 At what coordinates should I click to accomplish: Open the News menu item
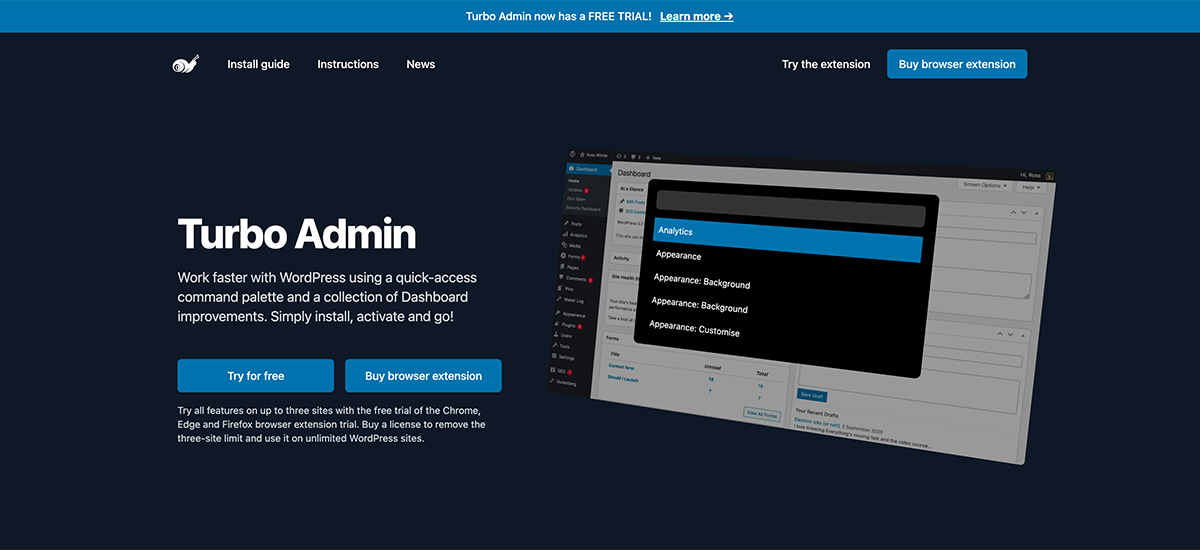420,64
